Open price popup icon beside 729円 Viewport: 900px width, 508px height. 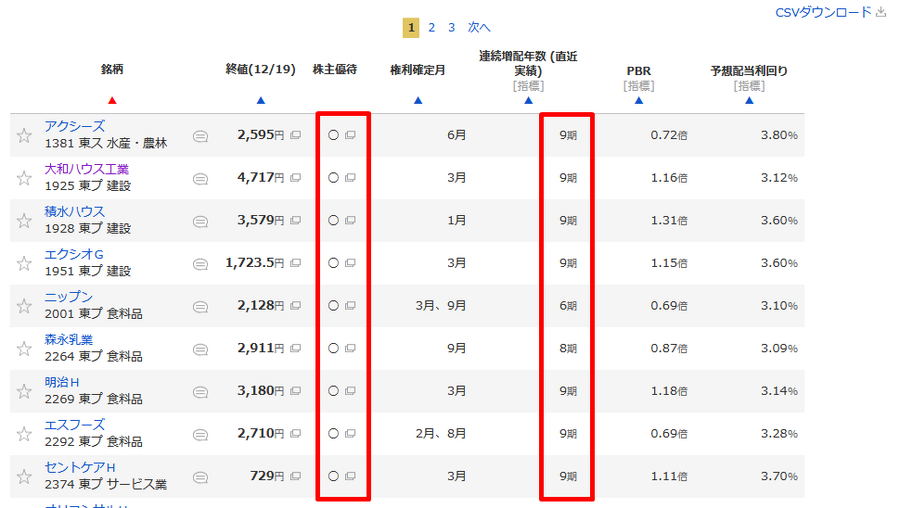[x=296, y=476]
